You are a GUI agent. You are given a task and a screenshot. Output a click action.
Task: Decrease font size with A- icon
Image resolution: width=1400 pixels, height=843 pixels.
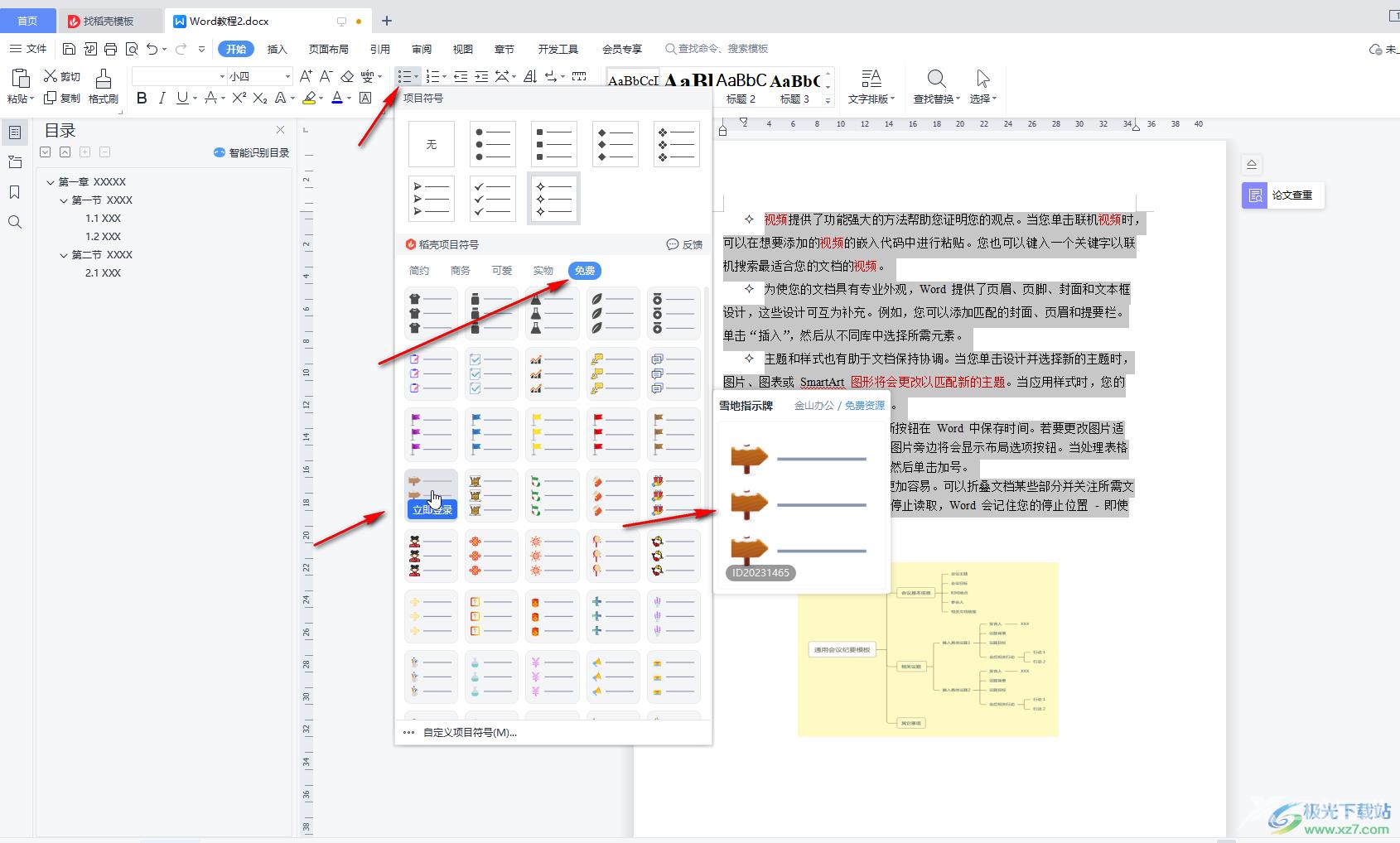point(326,76)
